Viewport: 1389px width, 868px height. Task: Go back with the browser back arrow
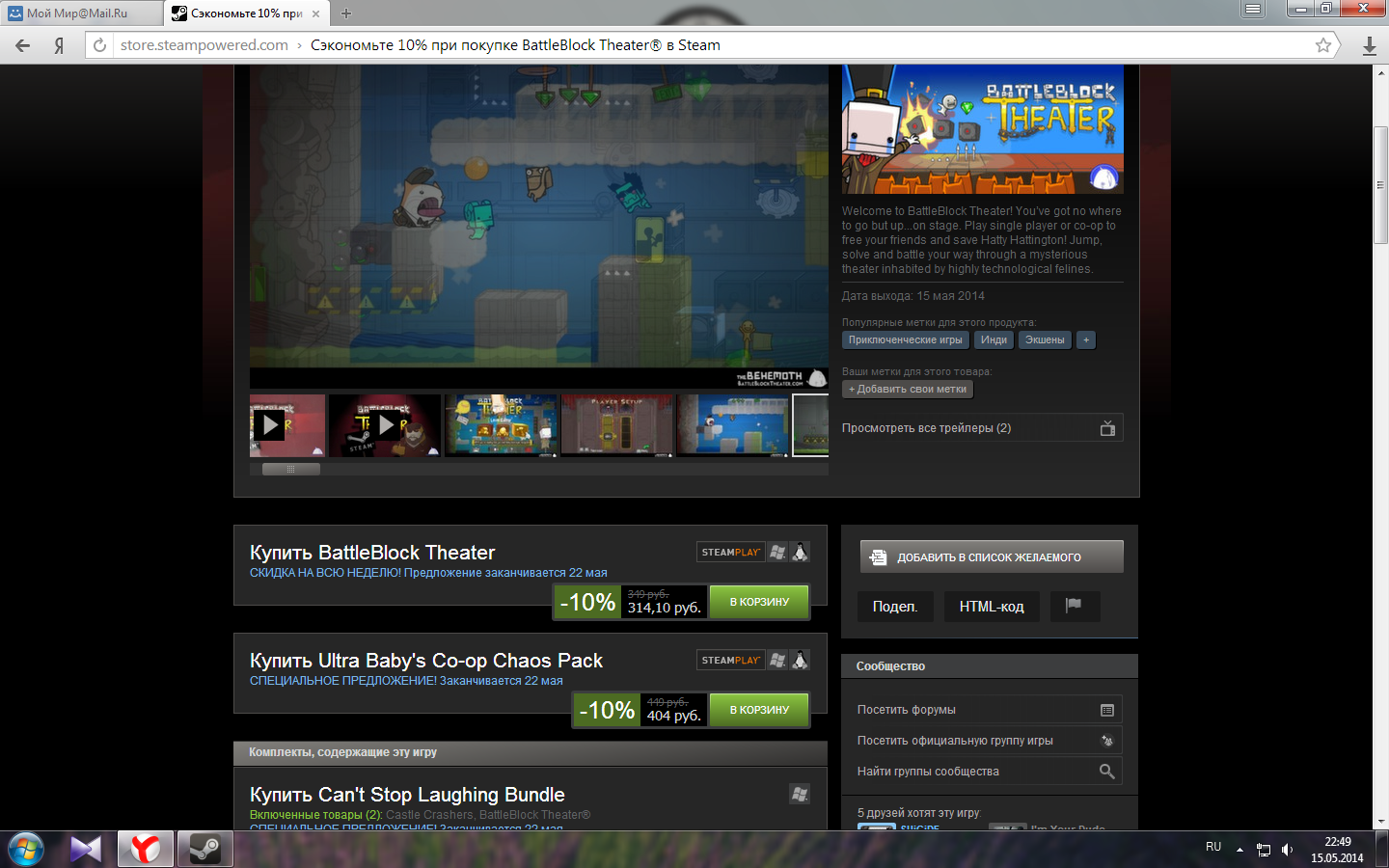(x=23, y=45)
